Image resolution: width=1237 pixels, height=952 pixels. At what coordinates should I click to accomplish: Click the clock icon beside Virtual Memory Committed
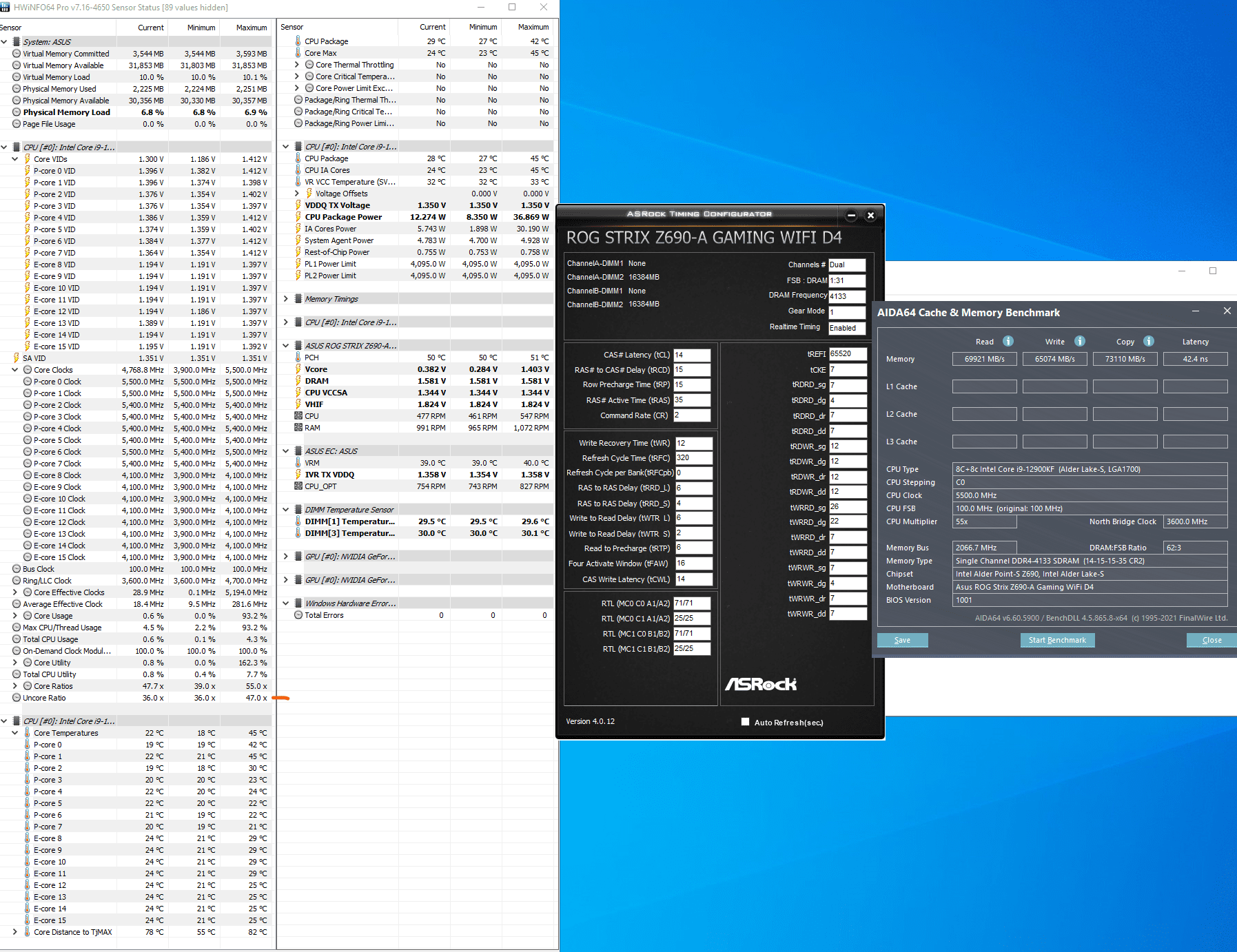pos(17,54)
